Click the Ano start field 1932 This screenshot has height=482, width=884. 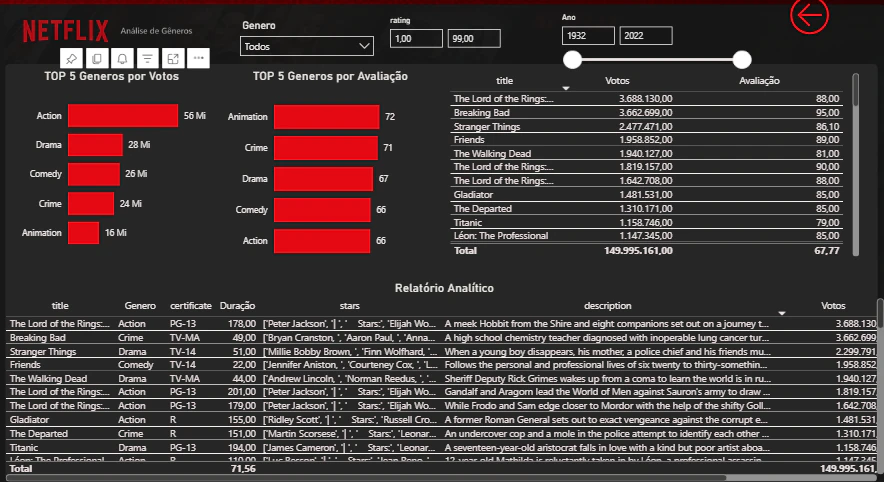coord(588,36)
